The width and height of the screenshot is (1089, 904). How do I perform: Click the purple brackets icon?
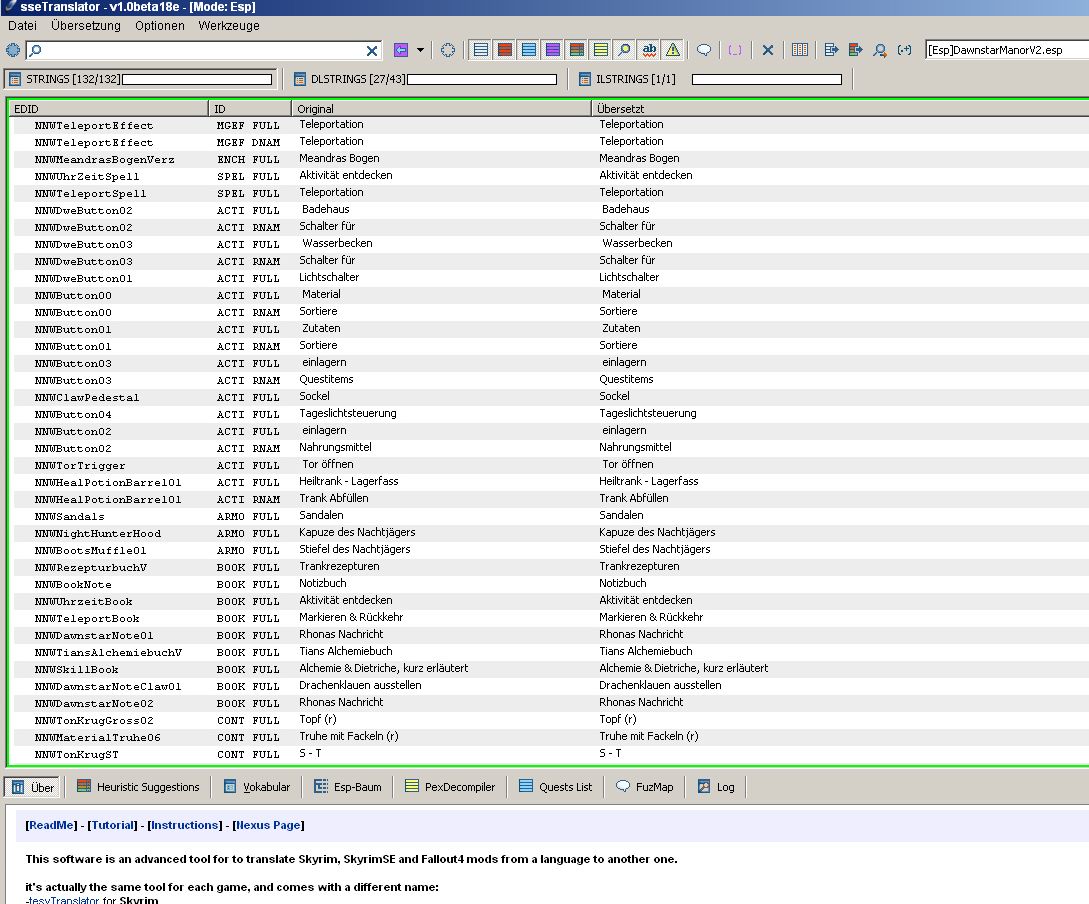click(735, 50)
